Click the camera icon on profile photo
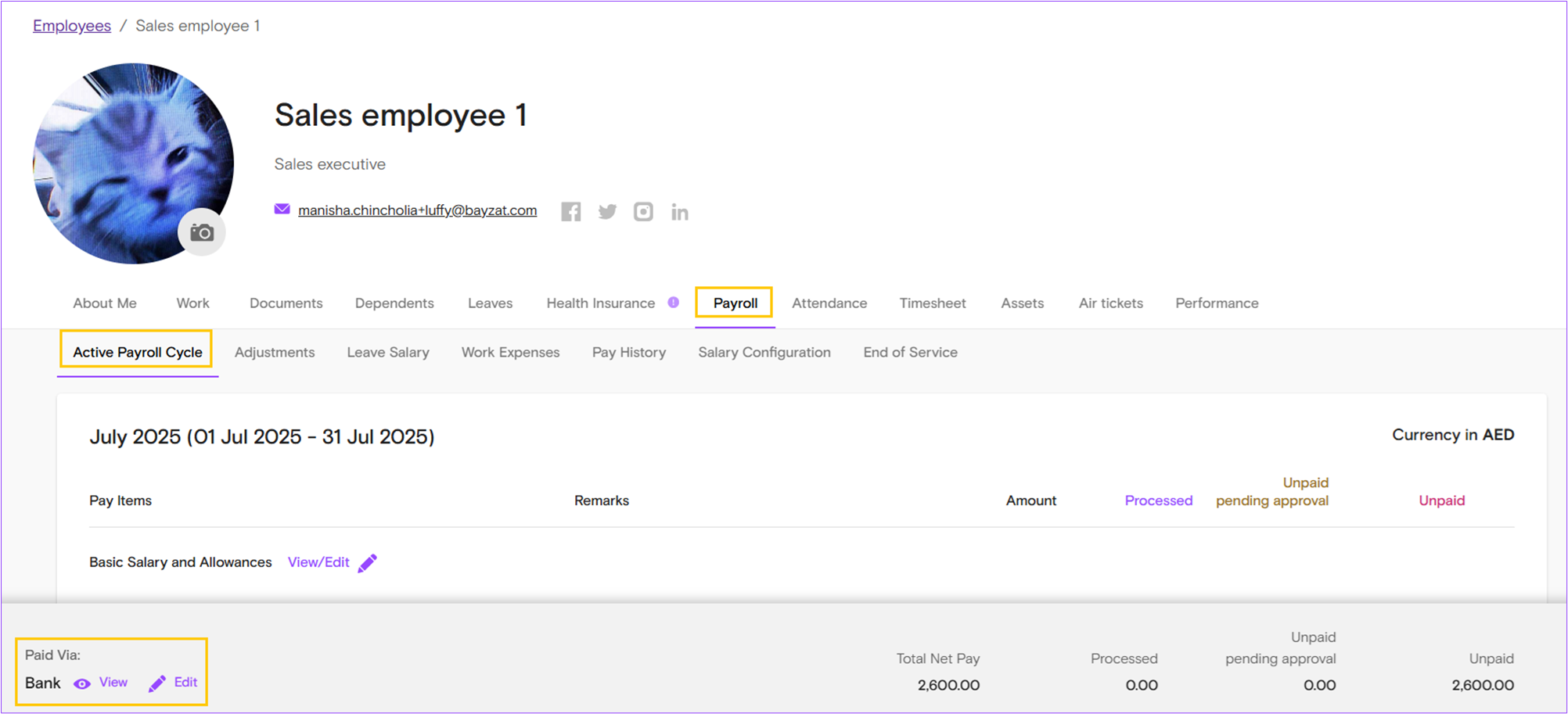Image resolution: width=1568 pixels, height=714 pixels. point(202,232)
